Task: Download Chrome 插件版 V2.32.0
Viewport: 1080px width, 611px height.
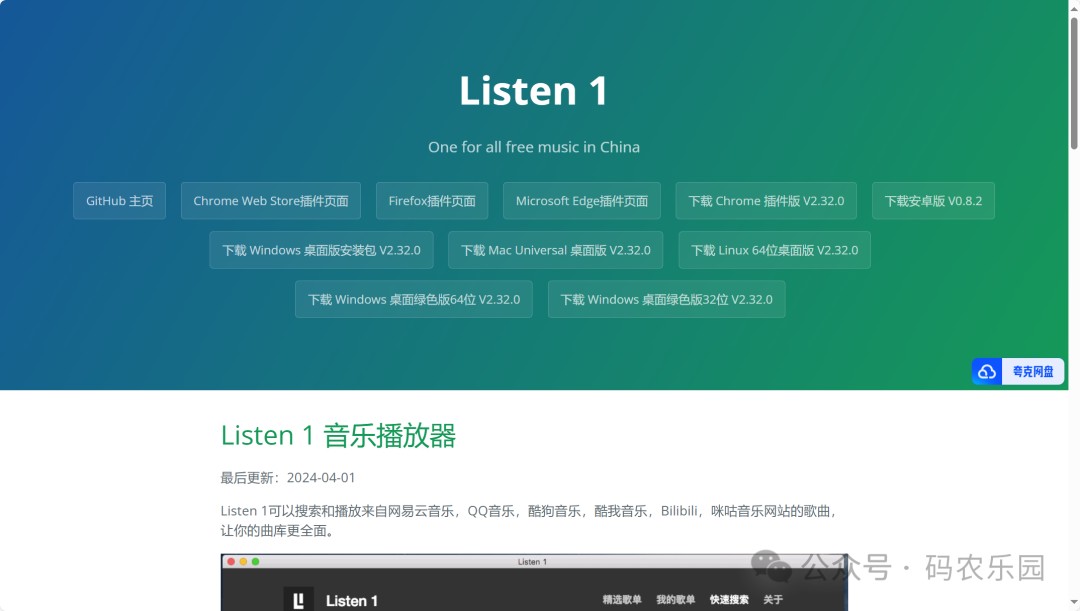Action: (x=766, y=200)
